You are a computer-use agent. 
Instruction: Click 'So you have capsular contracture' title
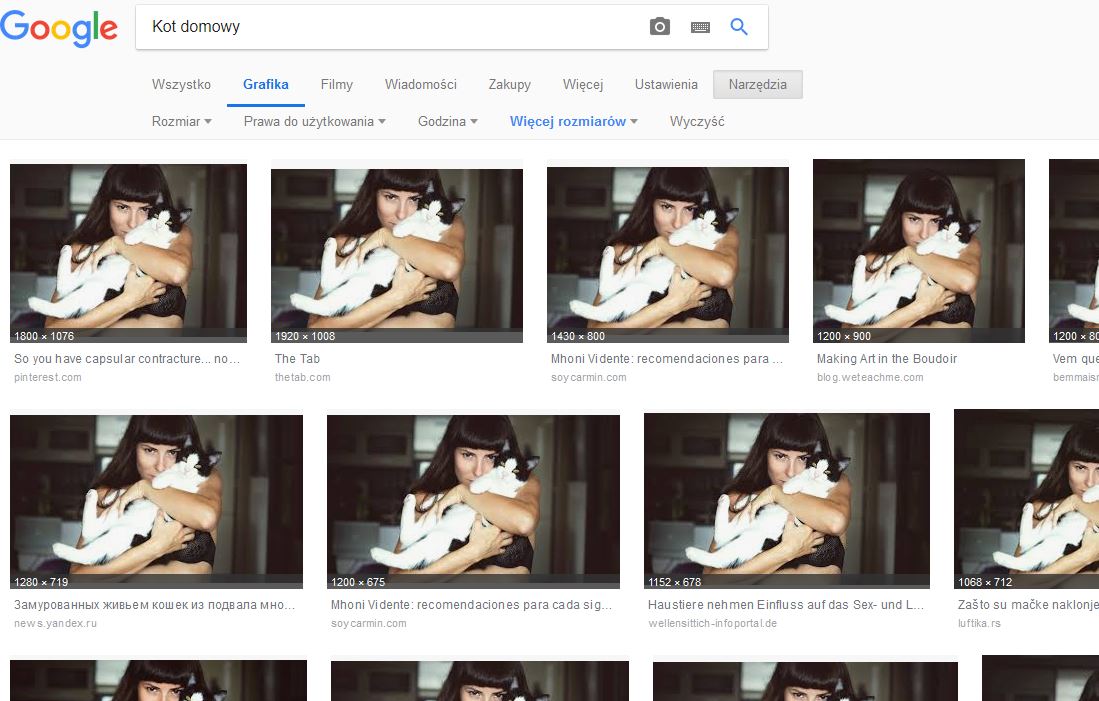click(127, 359)
